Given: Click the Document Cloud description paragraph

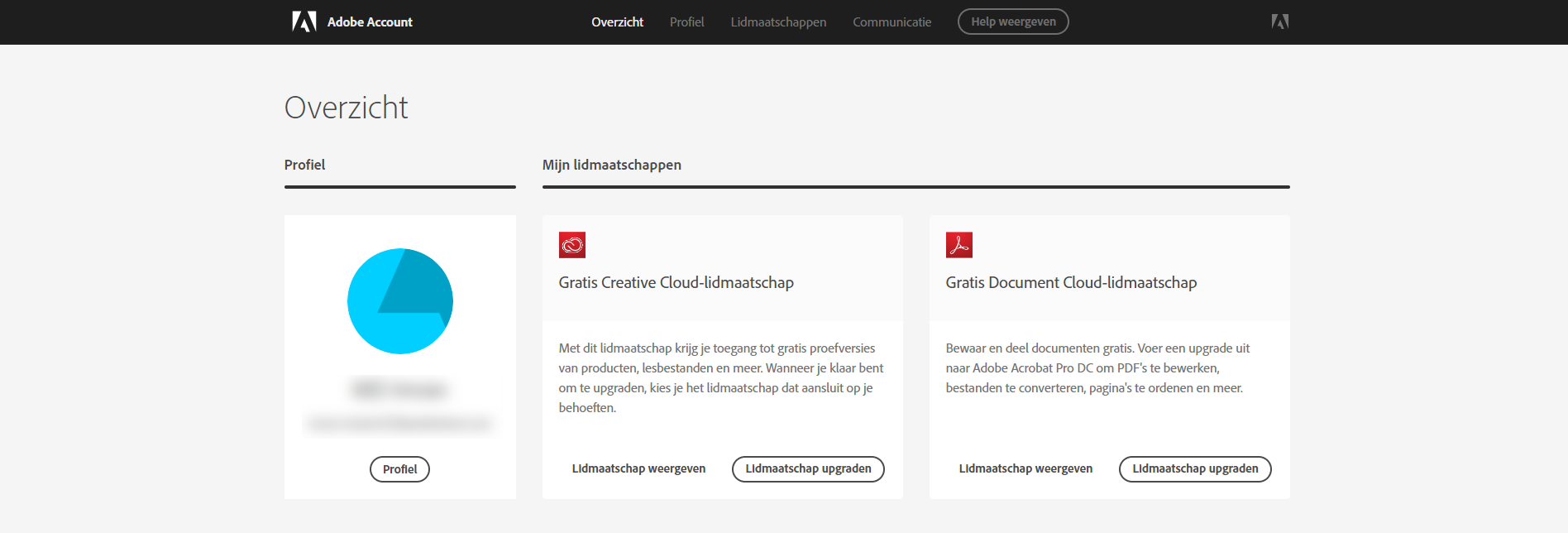Looking at the screenshot, I should (x=1097, y=368).
